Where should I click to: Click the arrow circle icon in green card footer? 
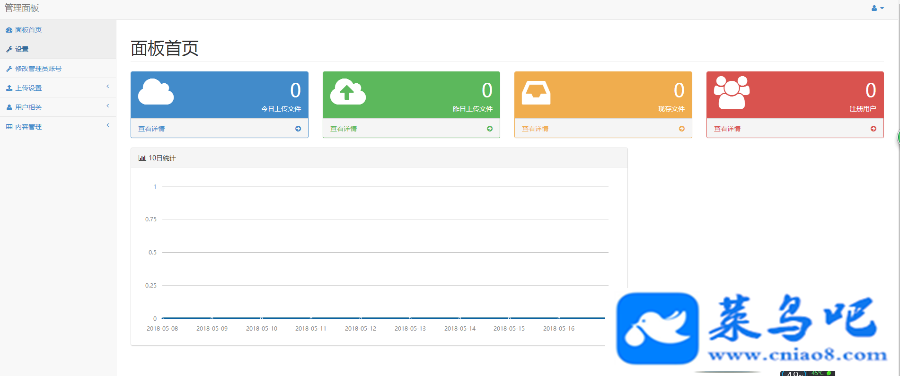(490, 129)
